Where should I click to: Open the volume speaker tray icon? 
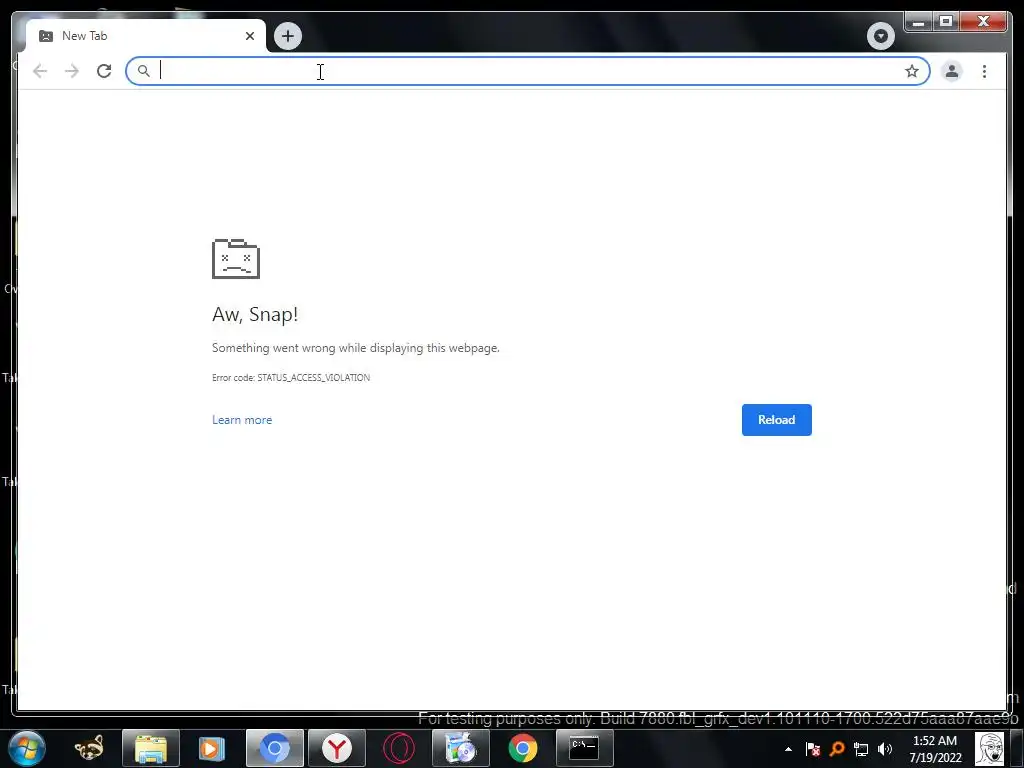pyautogui.click(x=885, y=749)
